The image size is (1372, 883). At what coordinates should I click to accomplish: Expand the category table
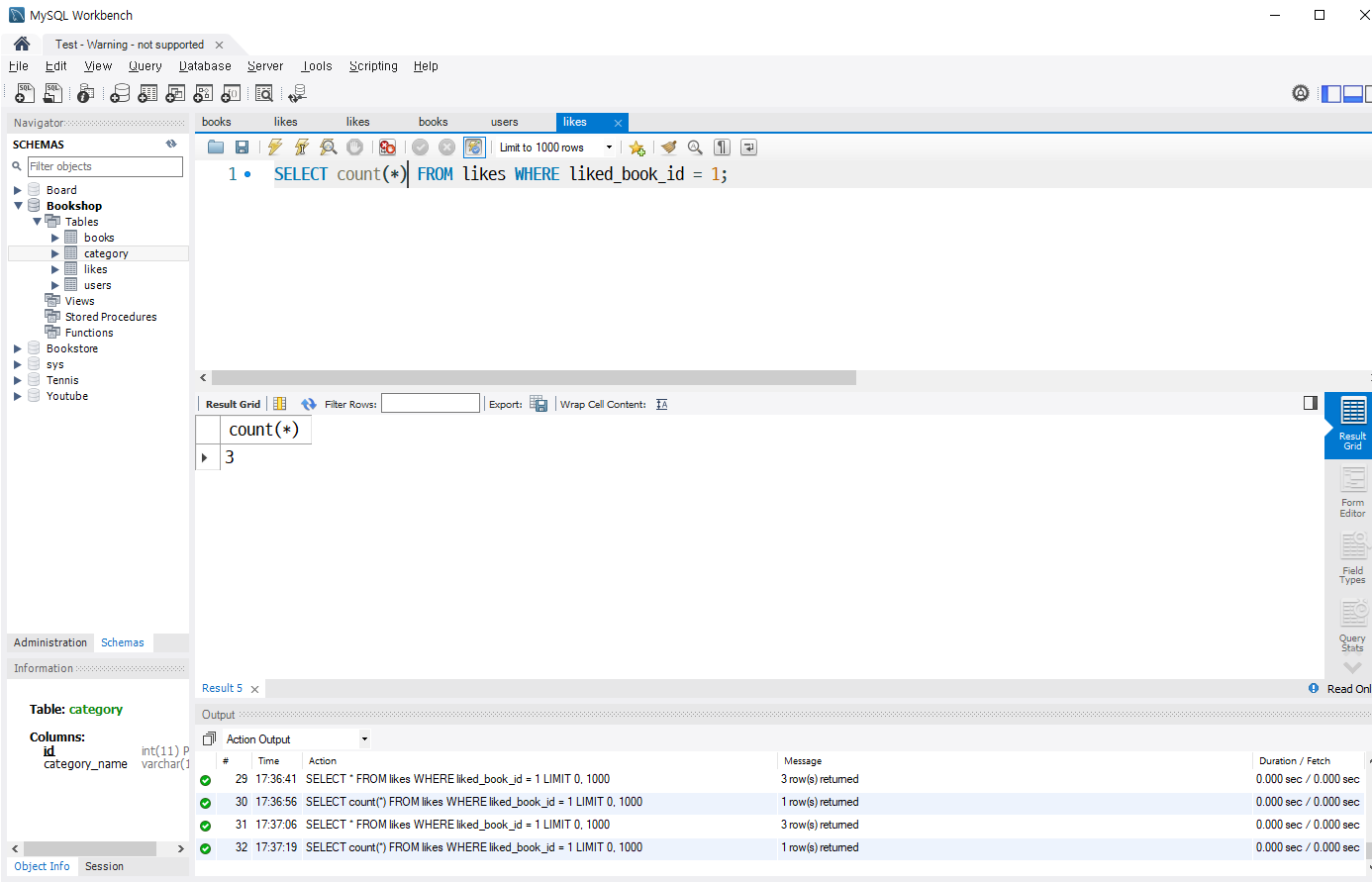tap(55, 253)
